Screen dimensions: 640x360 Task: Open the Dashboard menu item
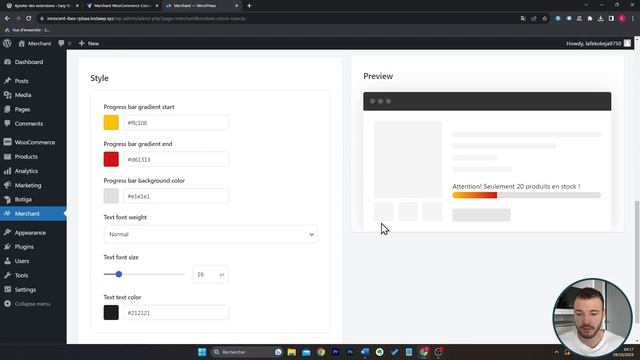coord(29,62)
